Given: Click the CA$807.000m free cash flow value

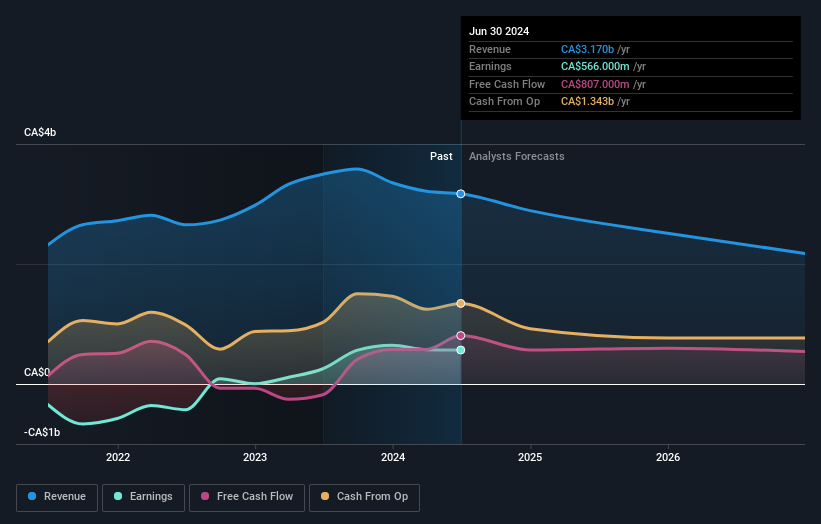Looking at the screenshot, I should click(x=595, y=84).
